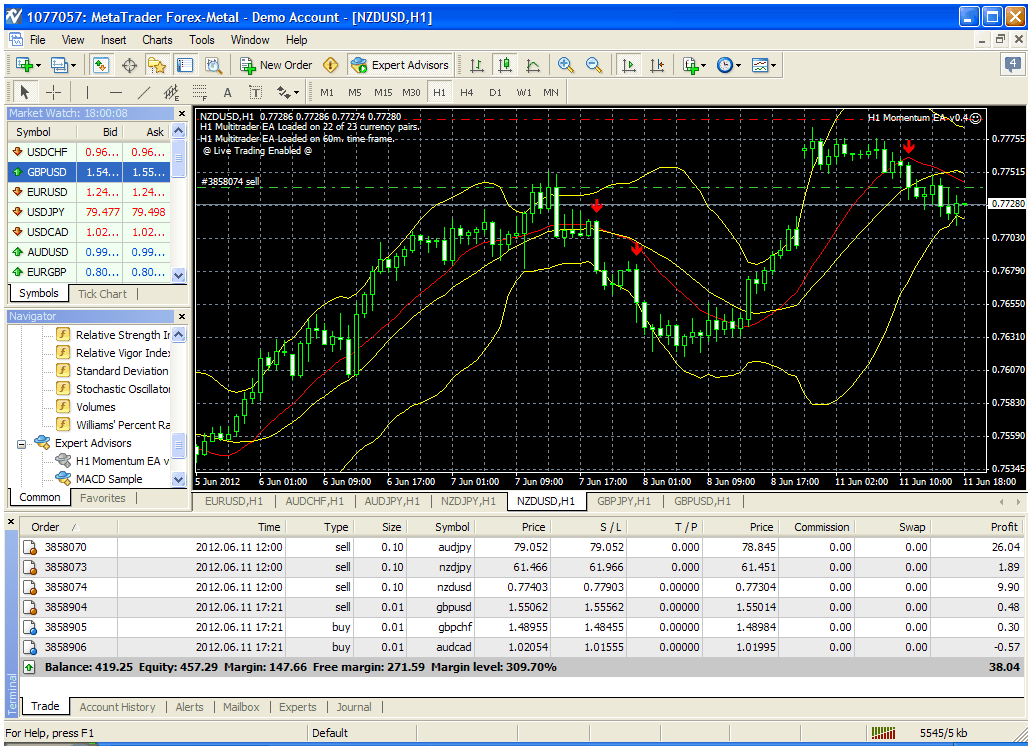Open the New Chart toolbar button
The image size is (1032, 746).
(28, 65)
